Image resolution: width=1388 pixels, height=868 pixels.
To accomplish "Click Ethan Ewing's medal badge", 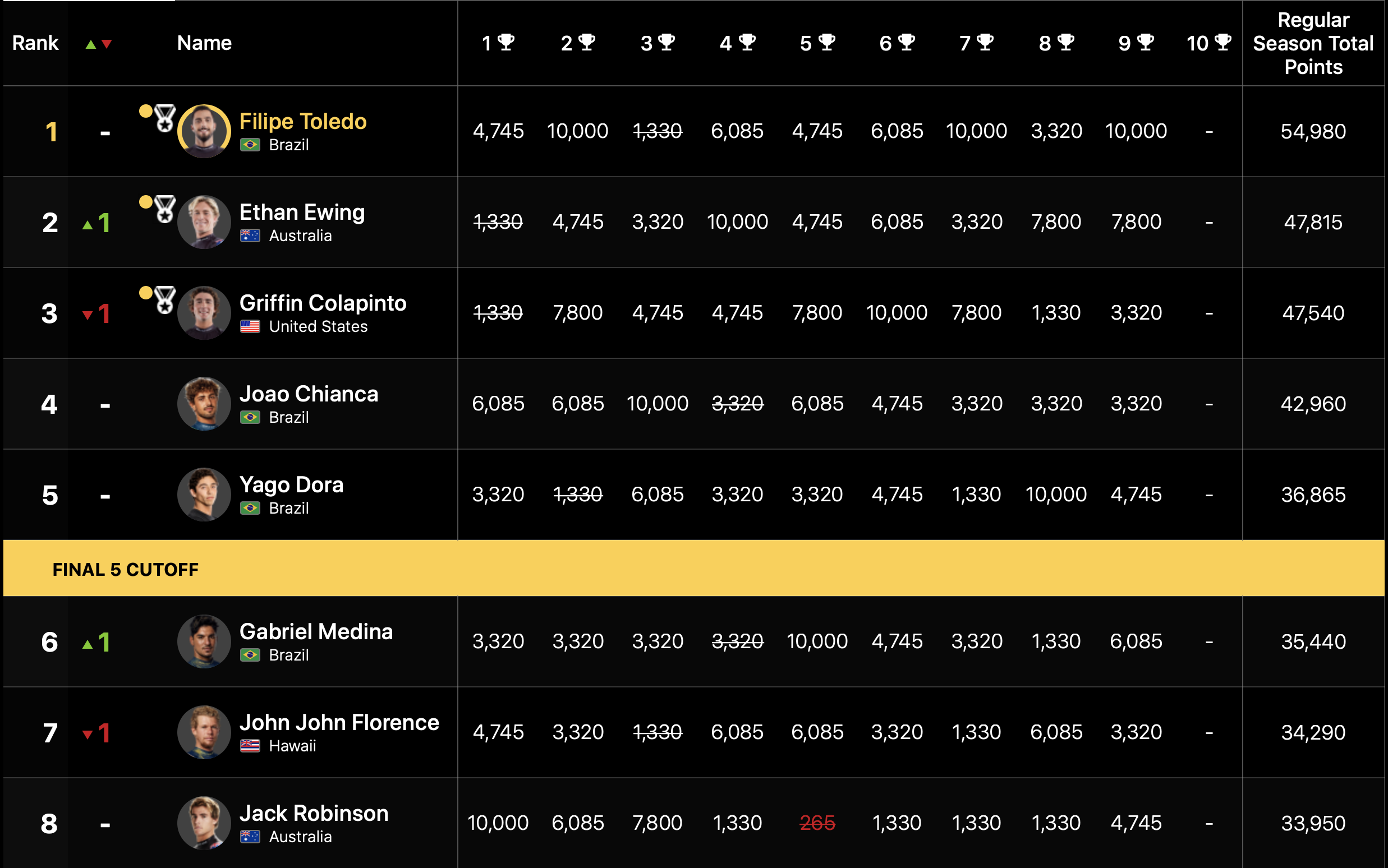I will [164, 209].
